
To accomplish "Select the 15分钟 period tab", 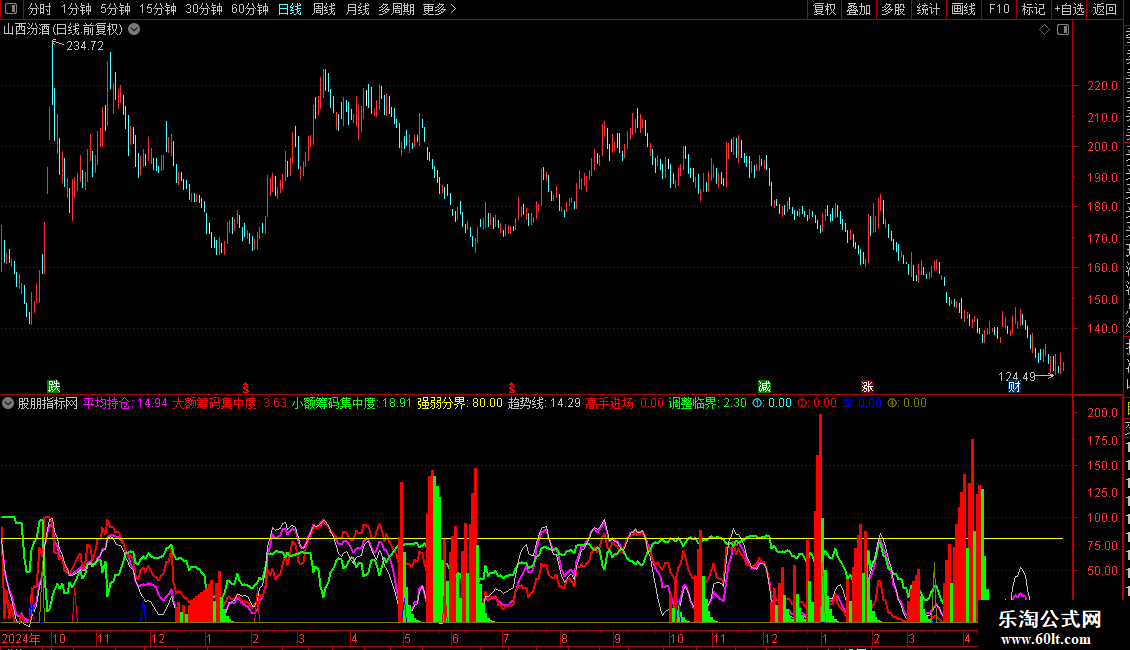I will pyautogui.click(x=158, y=9).
